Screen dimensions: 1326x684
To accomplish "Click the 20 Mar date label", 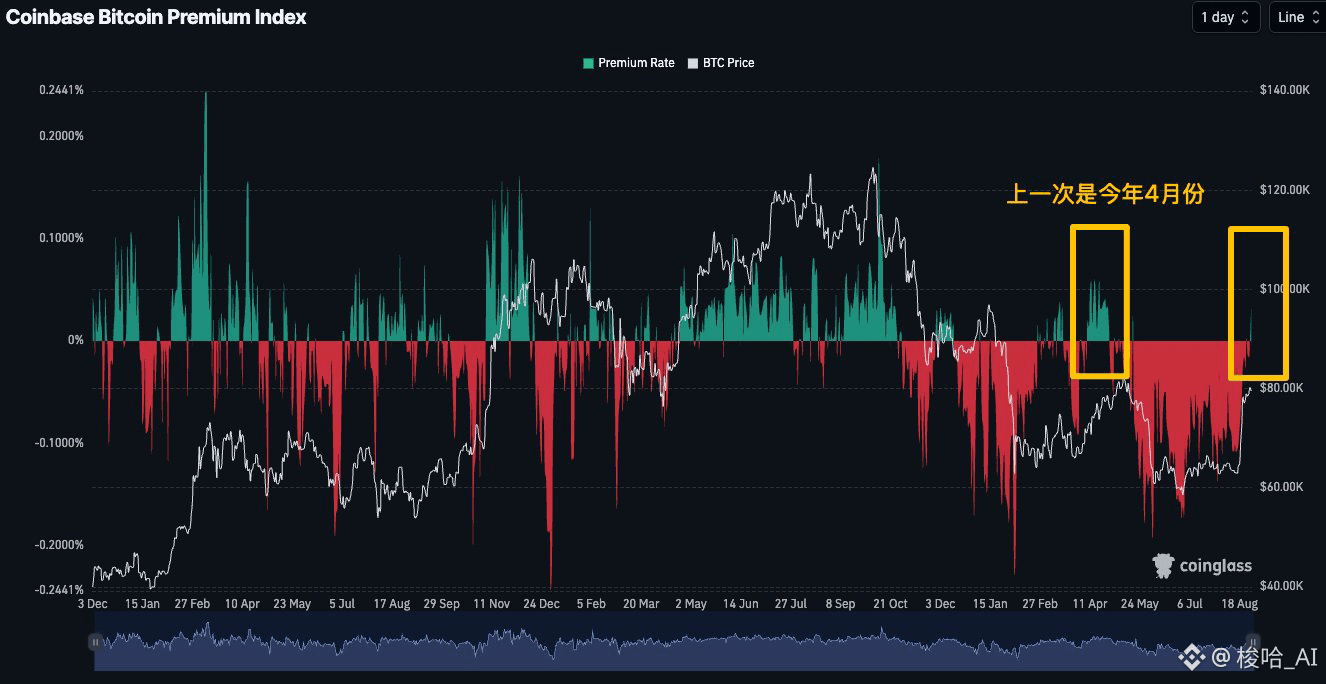I will (x=641, y=604).
